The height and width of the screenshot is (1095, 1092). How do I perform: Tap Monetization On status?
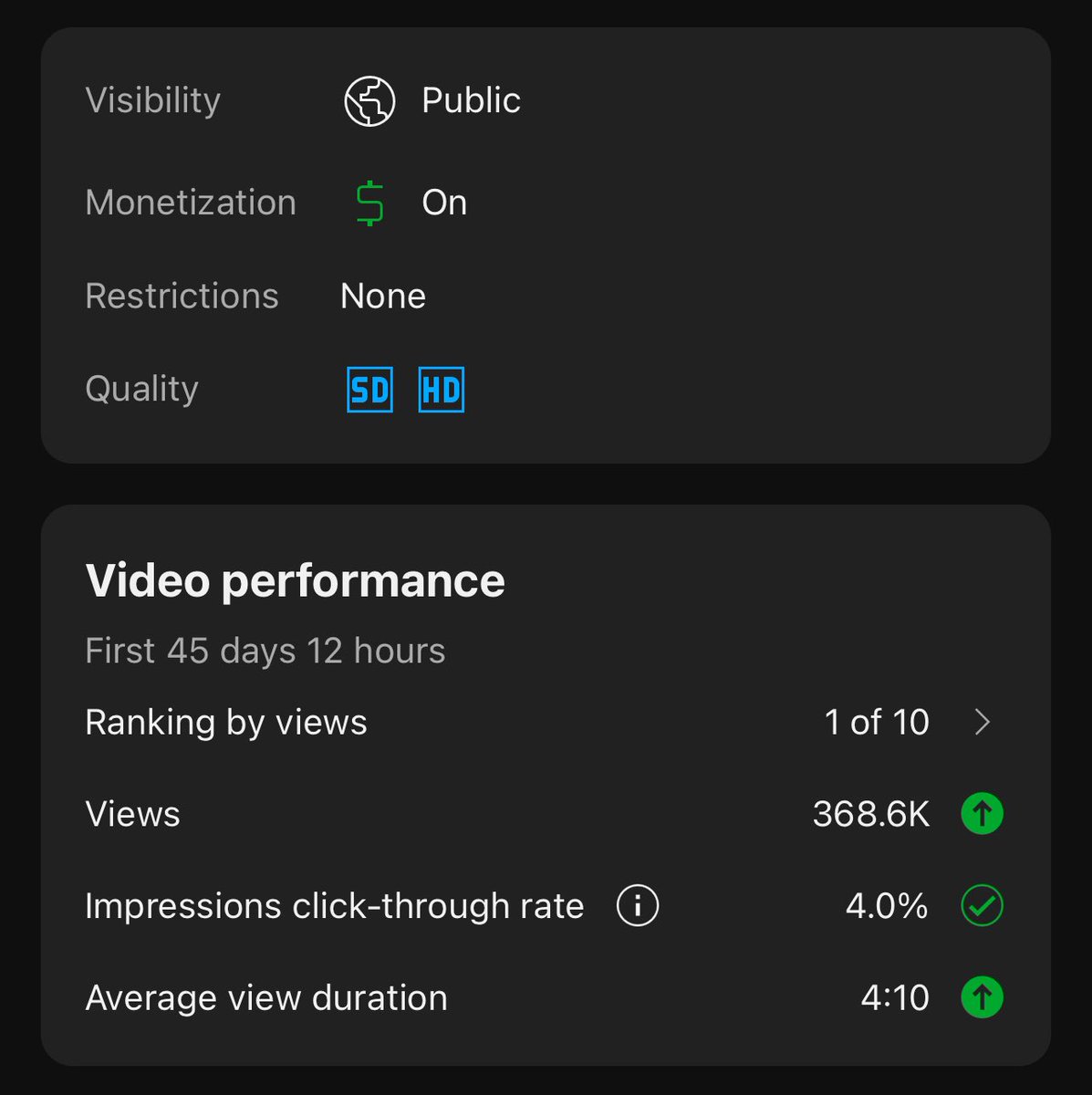click(444, 203)
